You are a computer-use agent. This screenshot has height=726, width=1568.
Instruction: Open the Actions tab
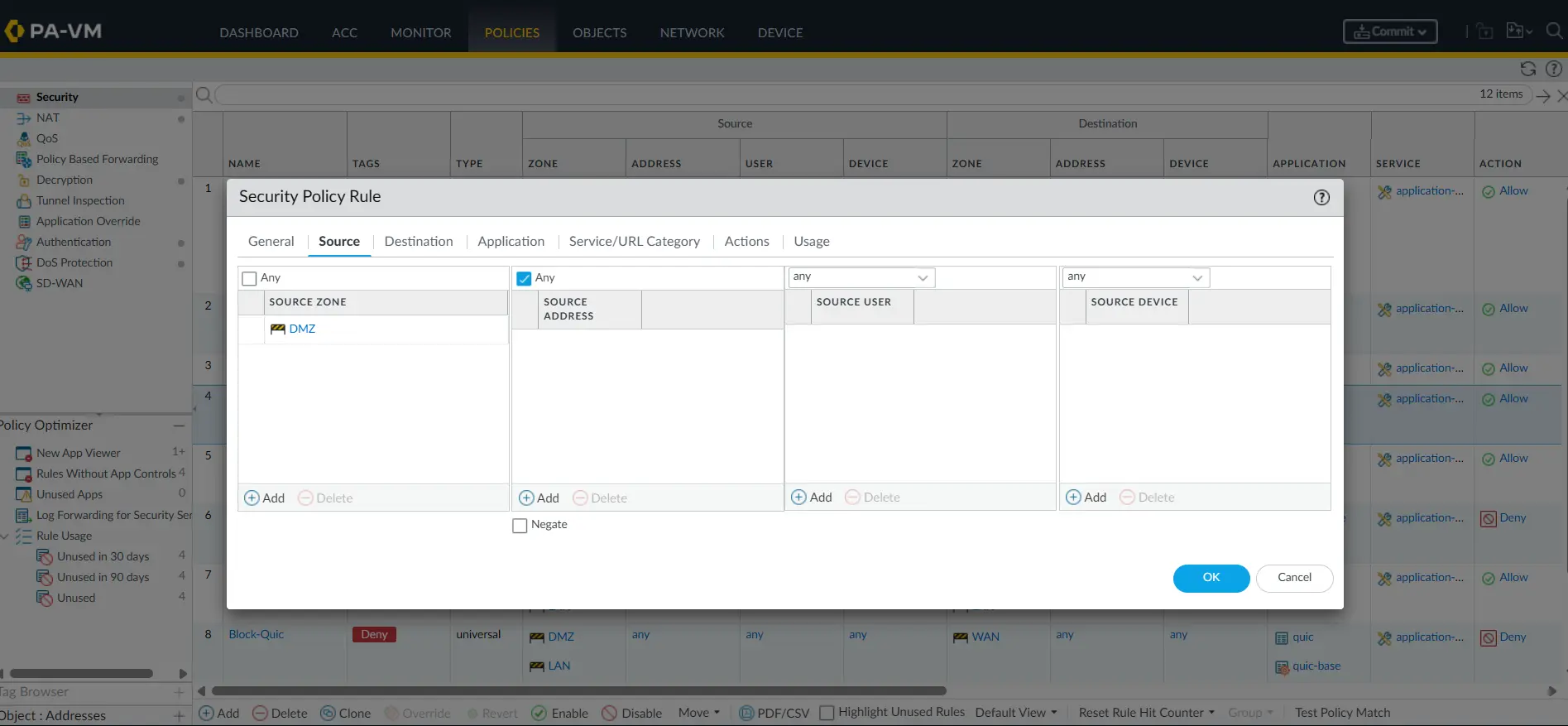tap(746, 241)
